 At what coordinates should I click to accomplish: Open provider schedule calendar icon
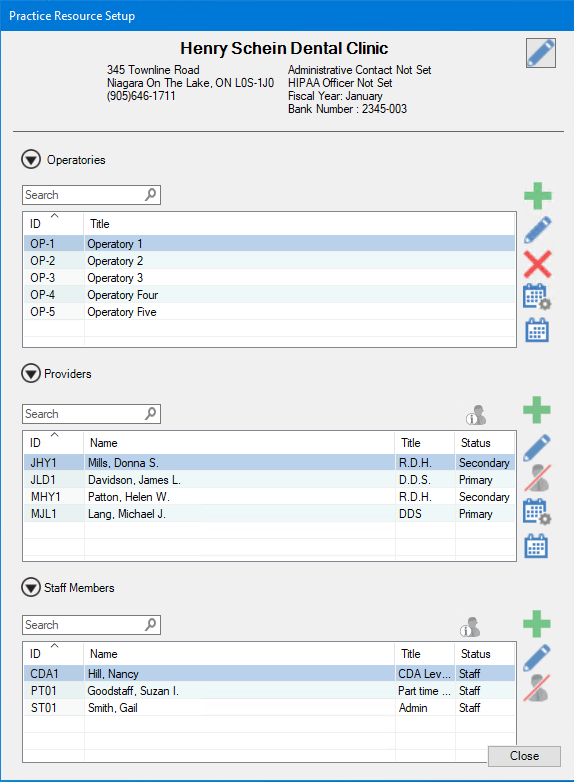point(536,546)
